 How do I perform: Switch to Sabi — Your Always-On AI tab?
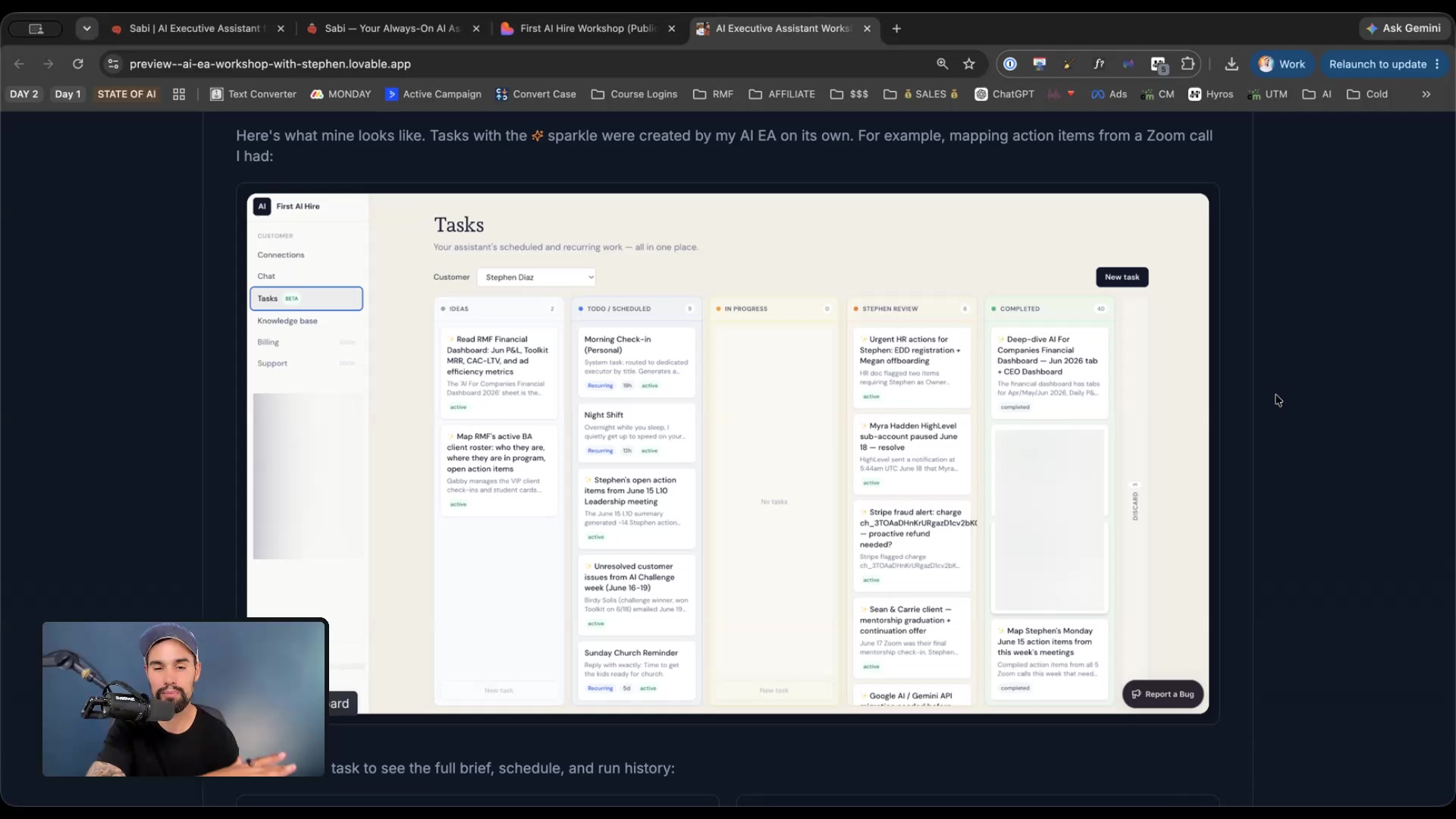pyautogui.click(x=391, y=28)
